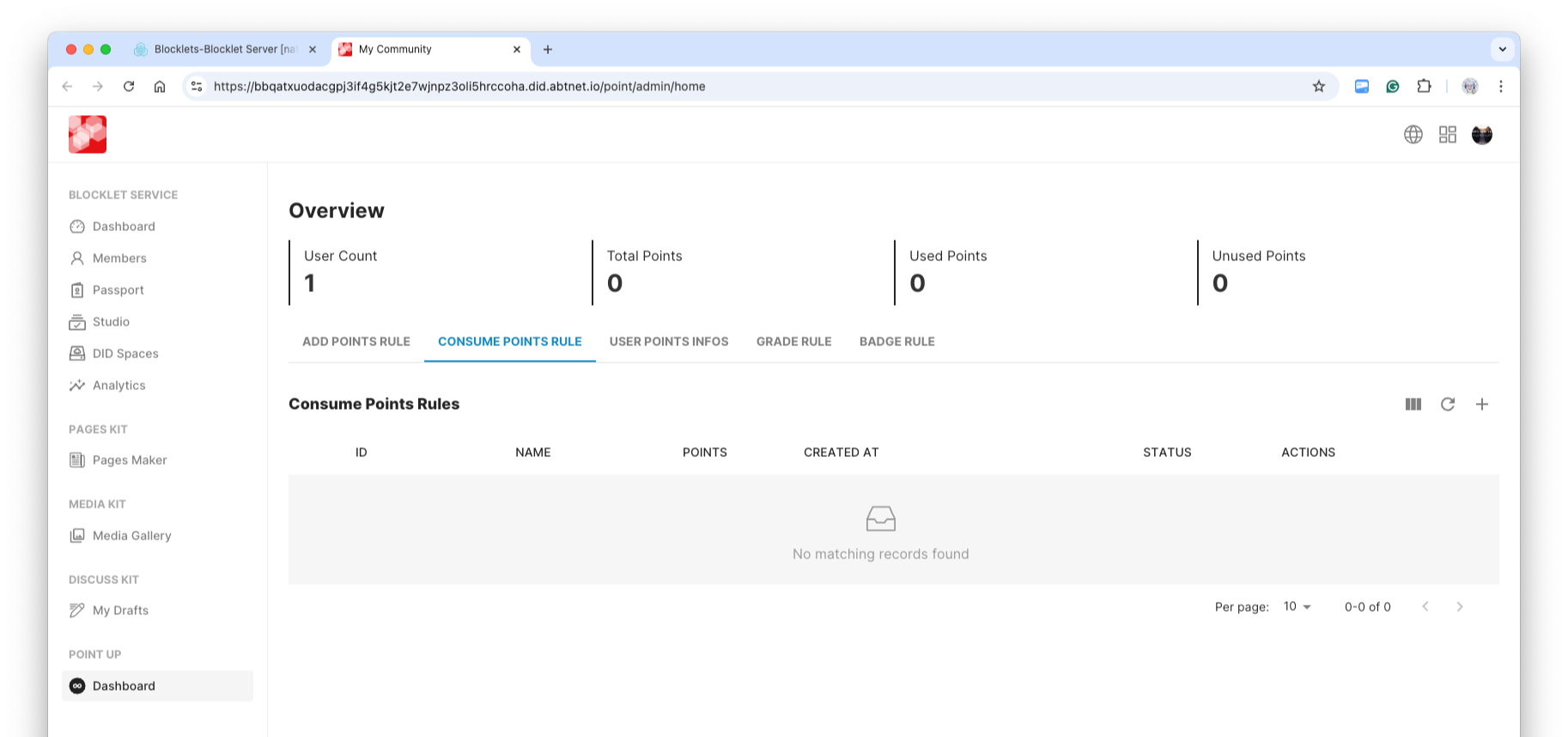Viewport: 1568px width, 737px height.
Task: Select the User Points Infos tab
Action: [668, 342]
